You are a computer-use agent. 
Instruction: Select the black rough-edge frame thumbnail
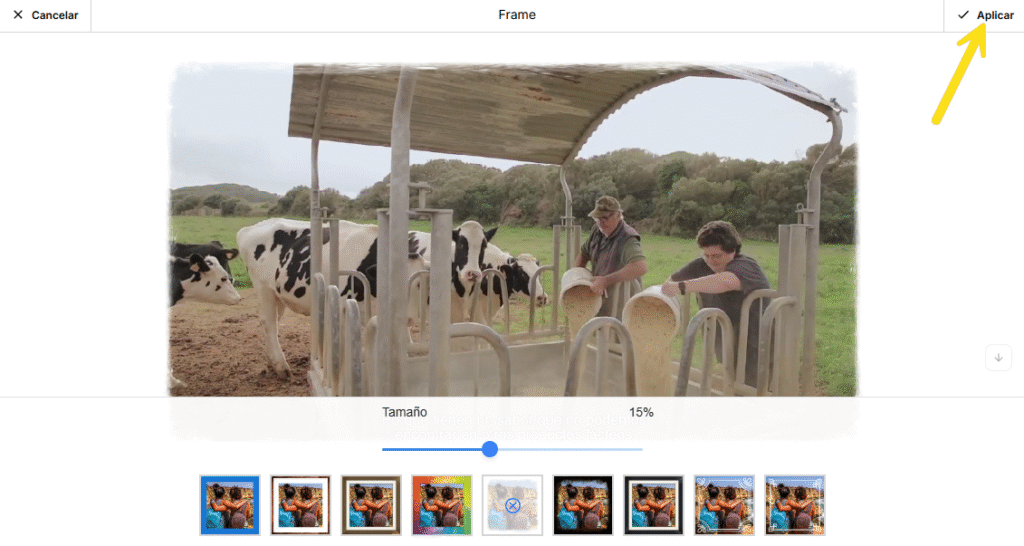583,505
